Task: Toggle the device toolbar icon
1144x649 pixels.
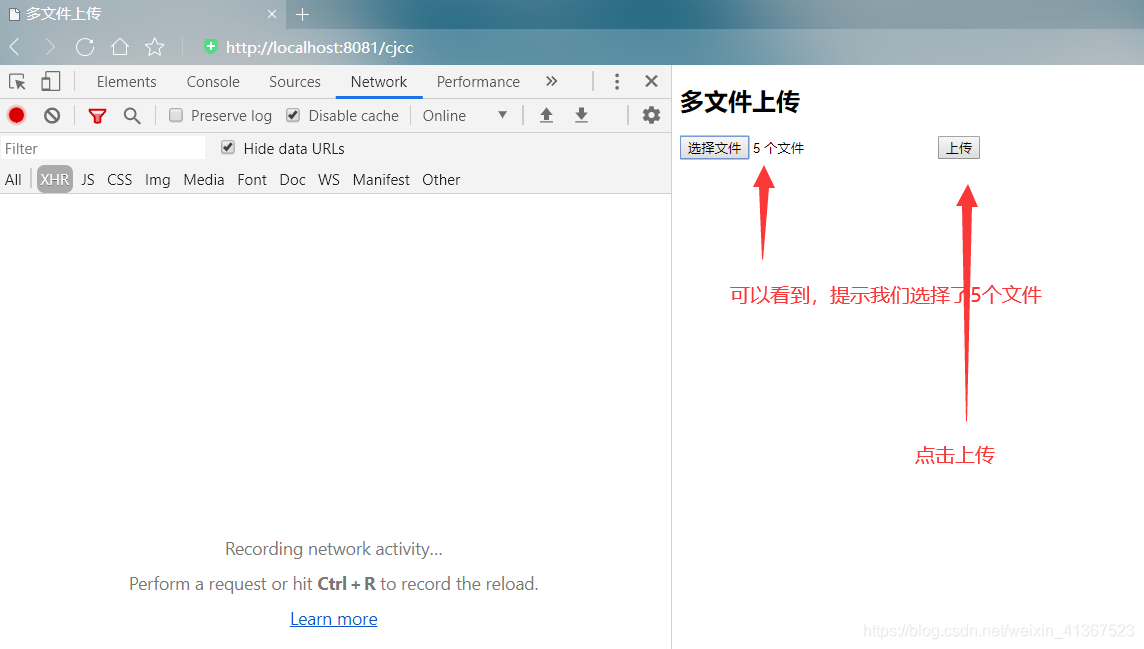Action: click(x=50, y=81)
